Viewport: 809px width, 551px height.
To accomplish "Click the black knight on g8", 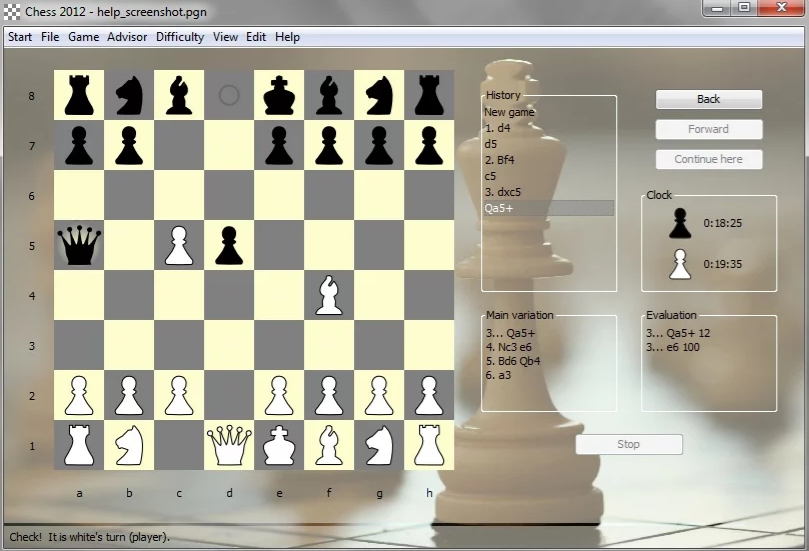I will (379, 95).
